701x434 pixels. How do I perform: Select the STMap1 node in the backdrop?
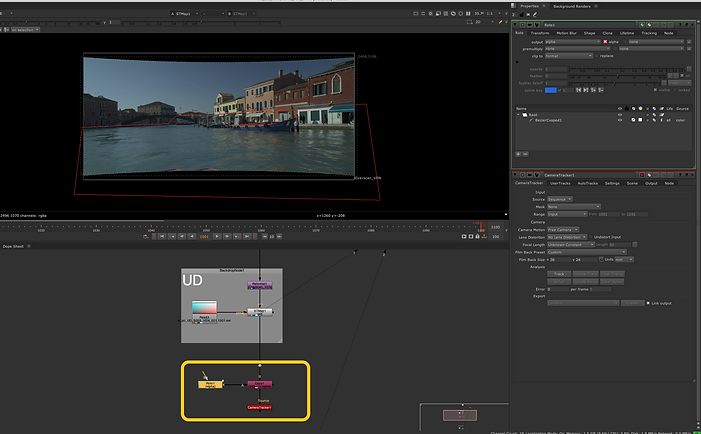point(260,312)
